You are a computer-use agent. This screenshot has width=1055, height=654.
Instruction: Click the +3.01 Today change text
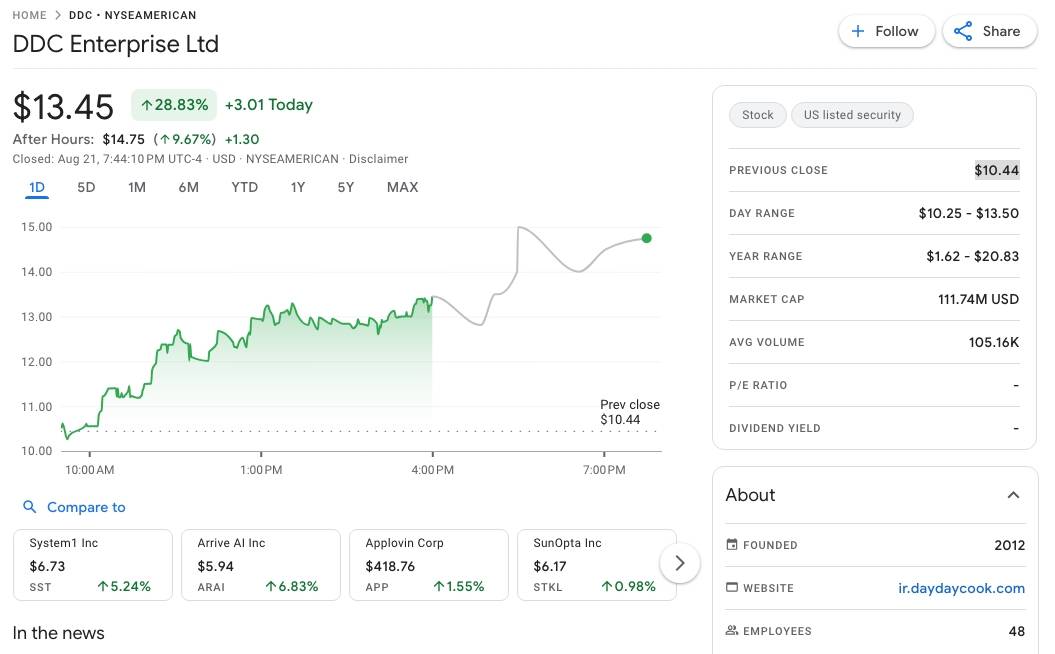point(268,105)
